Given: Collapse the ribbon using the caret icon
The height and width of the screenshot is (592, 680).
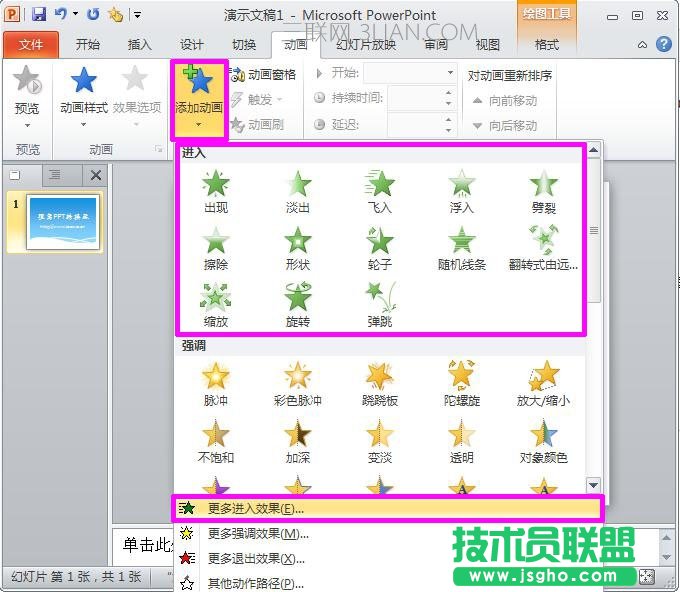Looking at the screenshot, I should 642,45.
